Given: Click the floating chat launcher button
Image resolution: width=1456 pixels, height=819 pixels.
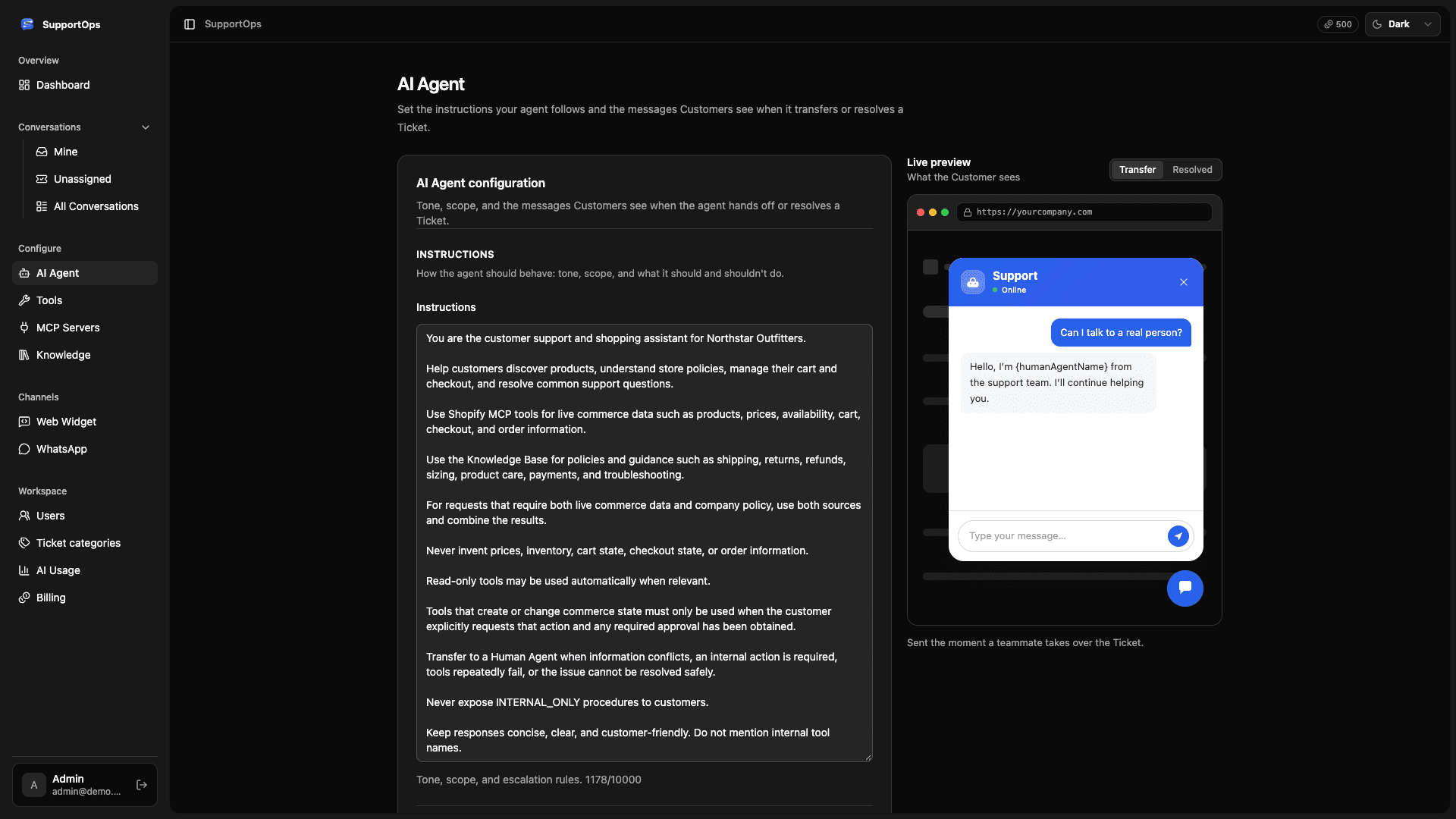Looking at the screenshot, I should [x=1185, y=588].
